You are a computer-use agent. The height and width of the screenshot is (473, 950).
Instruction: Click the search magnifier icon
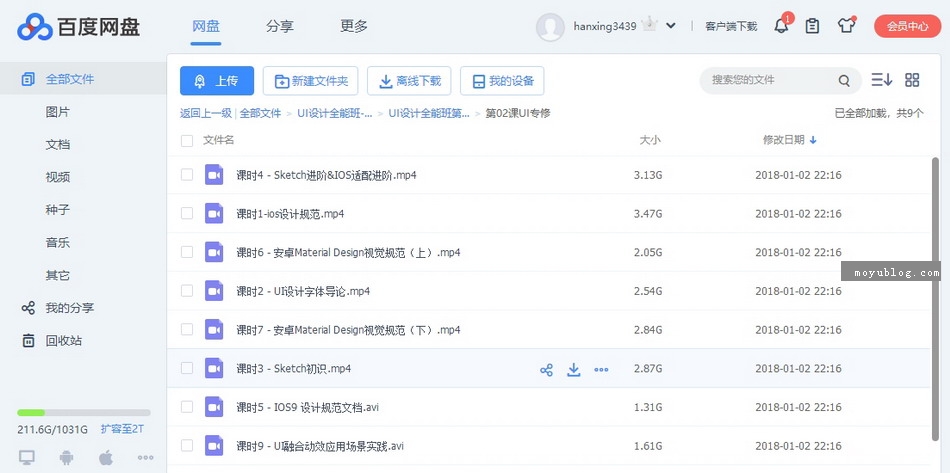[x=844, y=81]
